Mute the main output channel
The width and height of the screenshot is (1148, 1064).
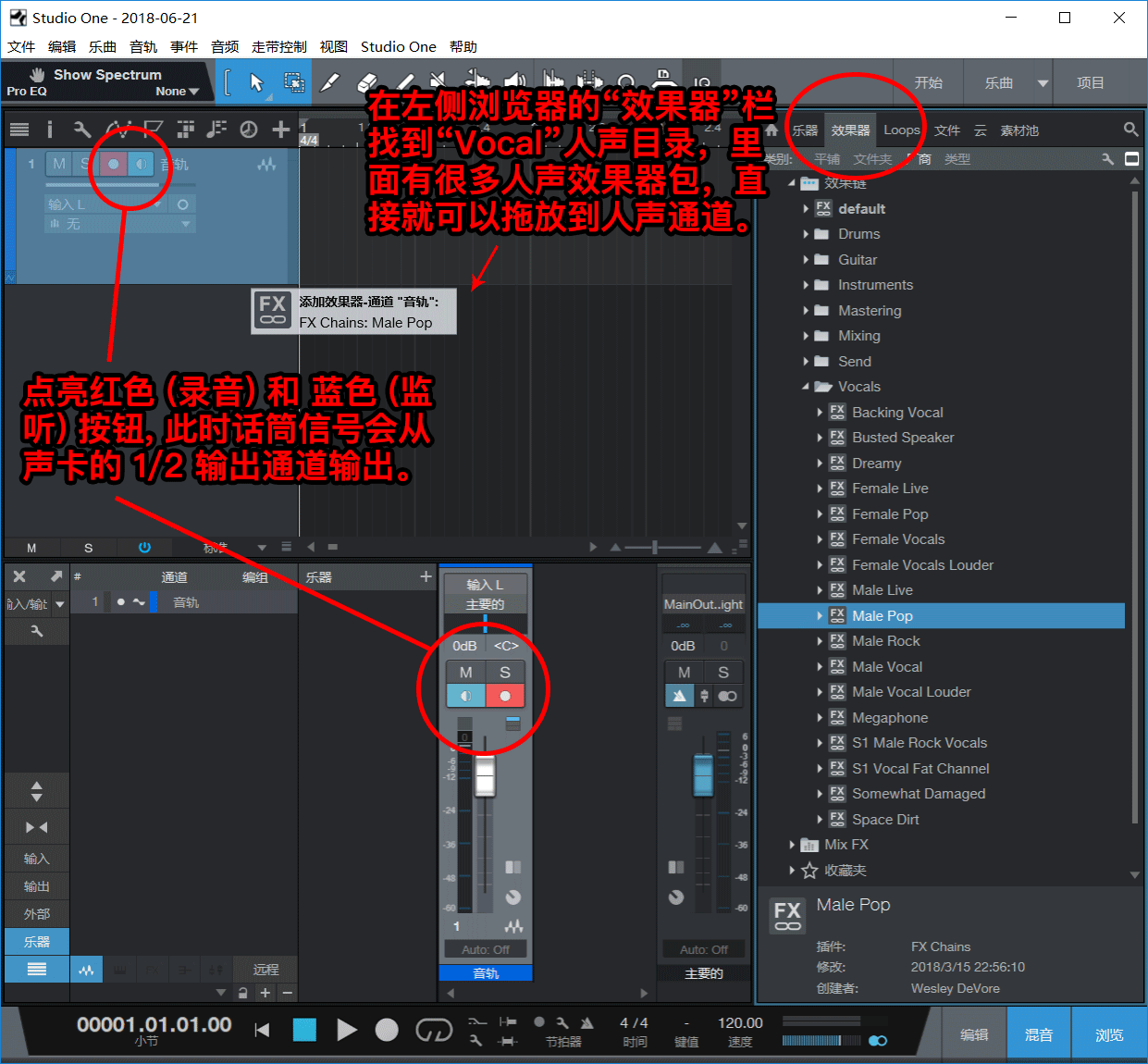click(685, 673)
